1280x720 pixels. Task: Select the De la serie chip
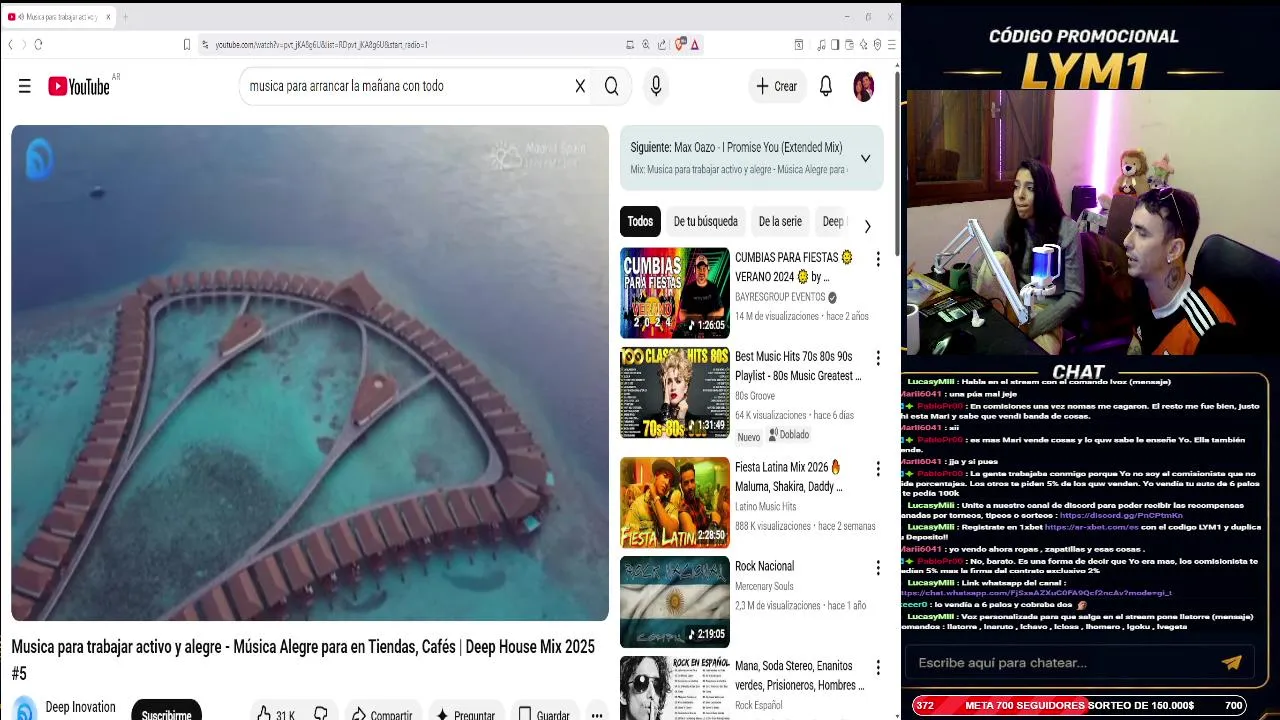click(x=780, y=222)
